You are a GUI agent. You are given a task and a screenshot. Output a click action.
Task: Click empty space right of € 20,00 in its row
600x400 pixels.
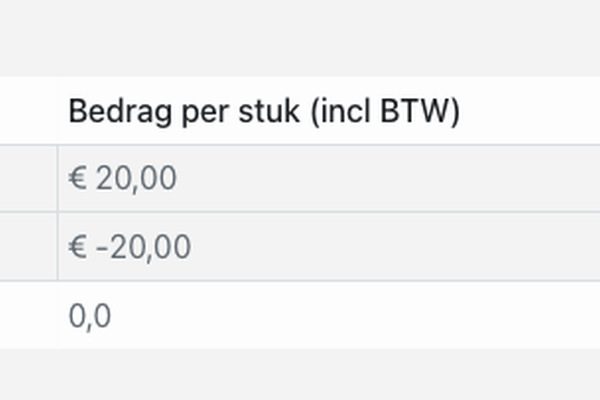point(400,179)
